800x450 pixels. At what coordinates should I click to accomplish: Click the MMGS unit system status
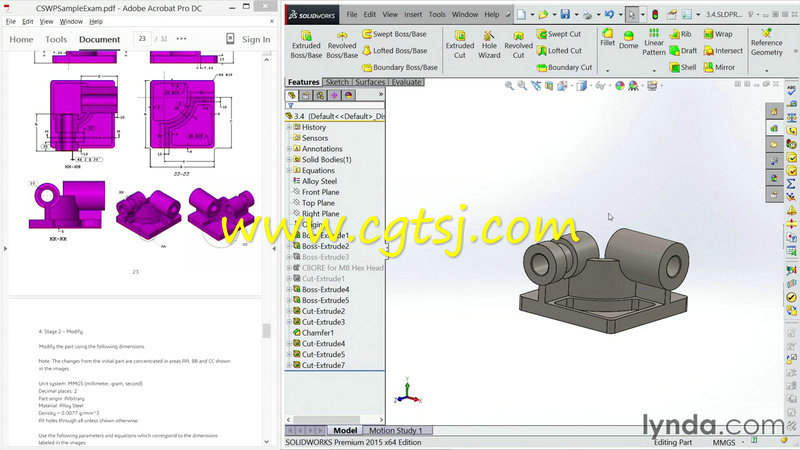(724, 442)
